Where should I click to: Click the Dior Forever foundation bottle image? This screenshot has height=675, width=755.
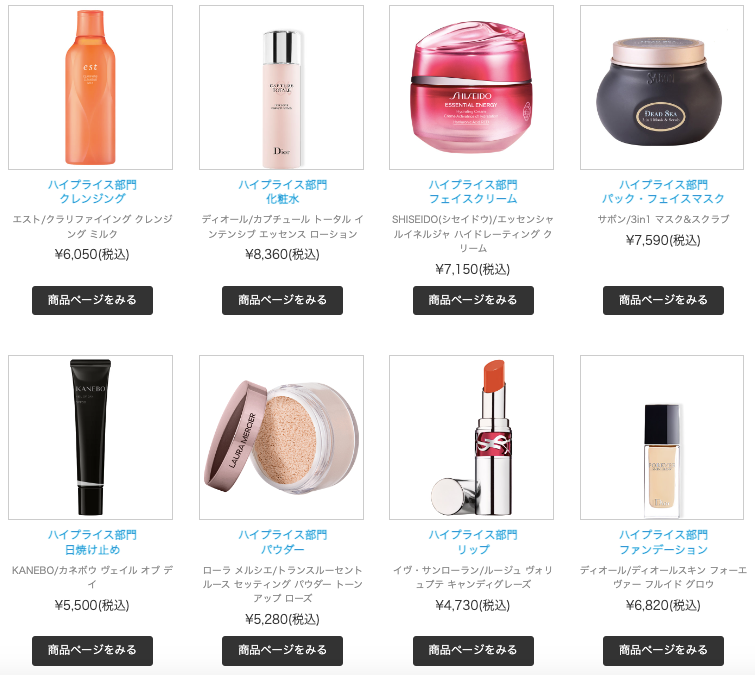tap(662, 437)
